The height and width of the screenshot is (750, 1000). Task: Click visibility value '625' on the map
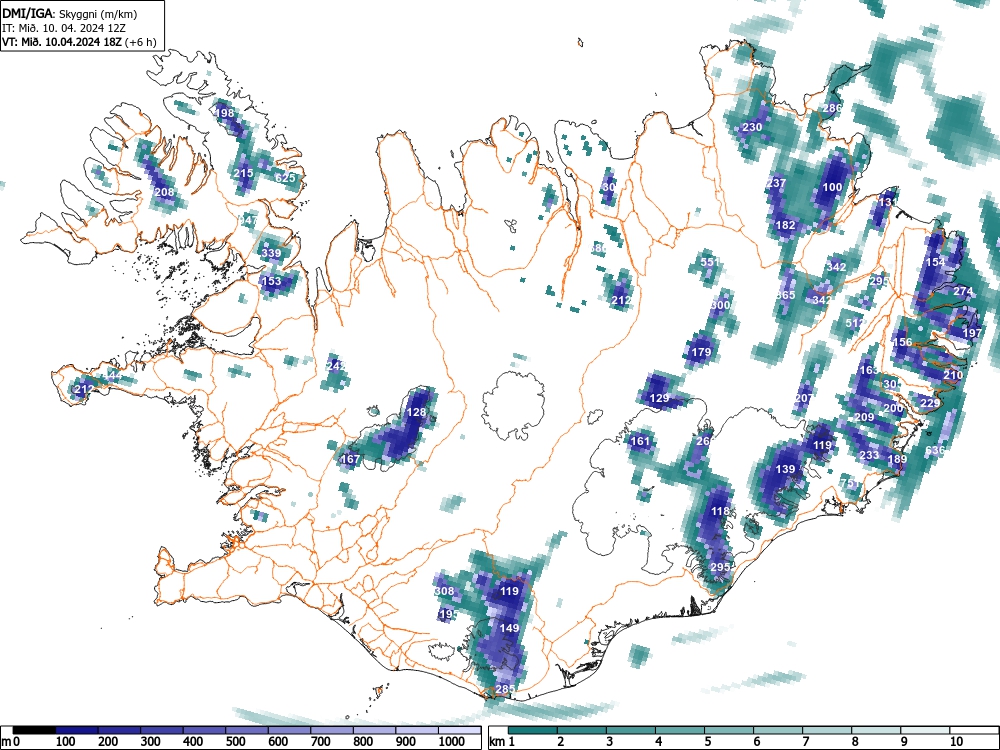point(285,177)
